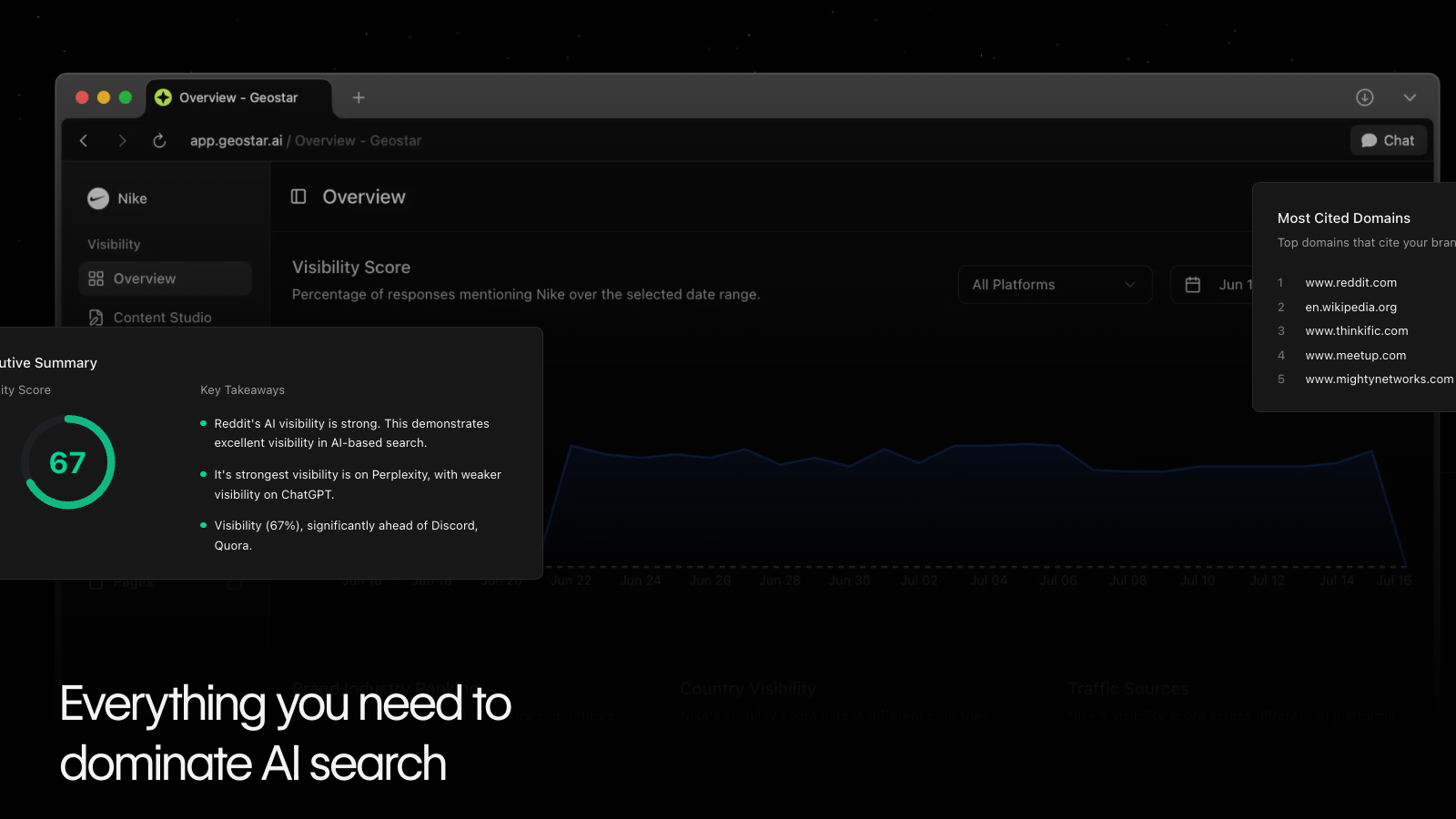This screenshot has width=1456, height=819.
Task: Click the www.thinkific.com domain entry
Action: [1356, 331]
